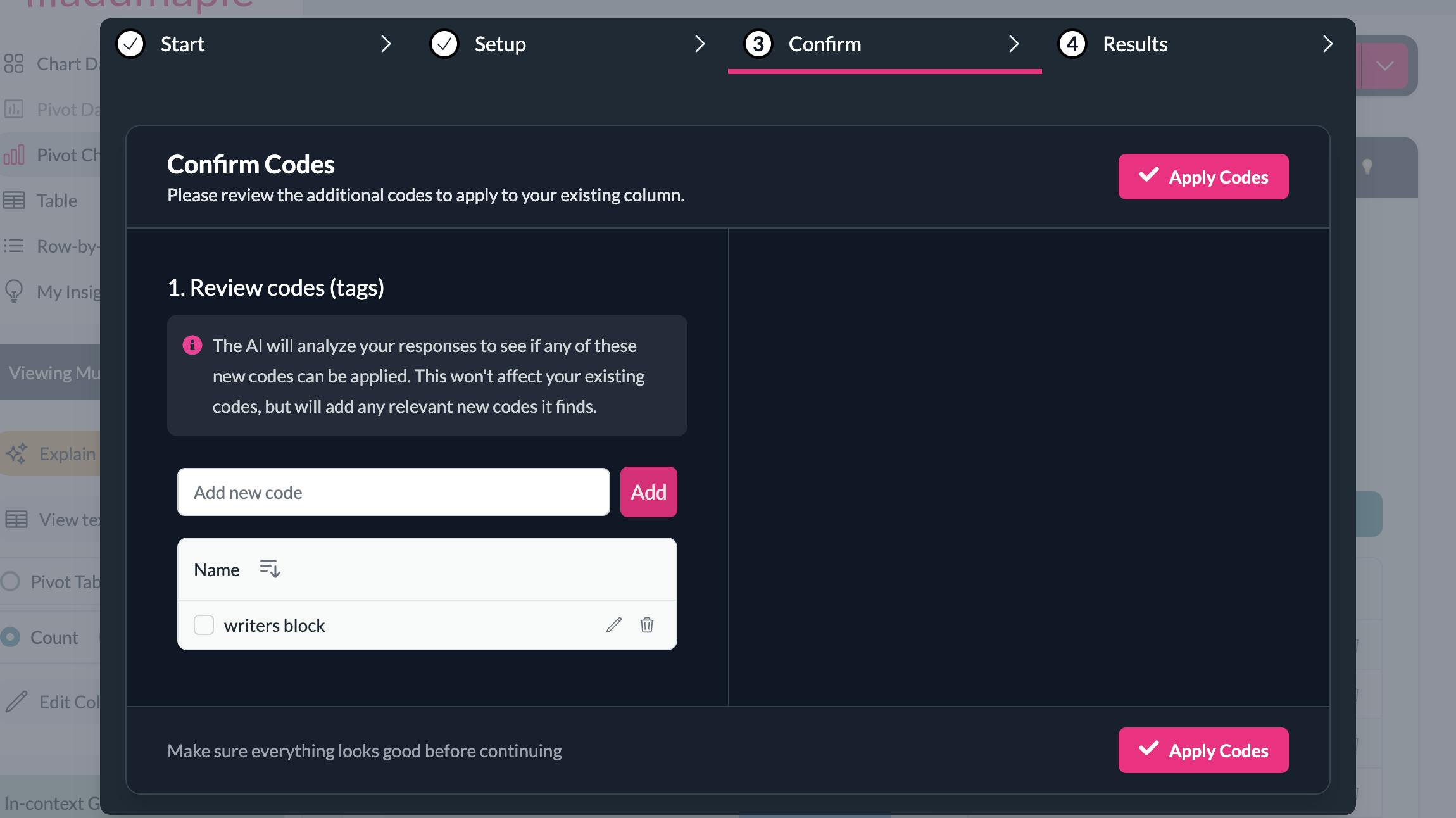This screenshot has width=1456, height=818.
Task: Click the top Apply Codes button
Action: pyautogui.click(x=1202, y=177)
